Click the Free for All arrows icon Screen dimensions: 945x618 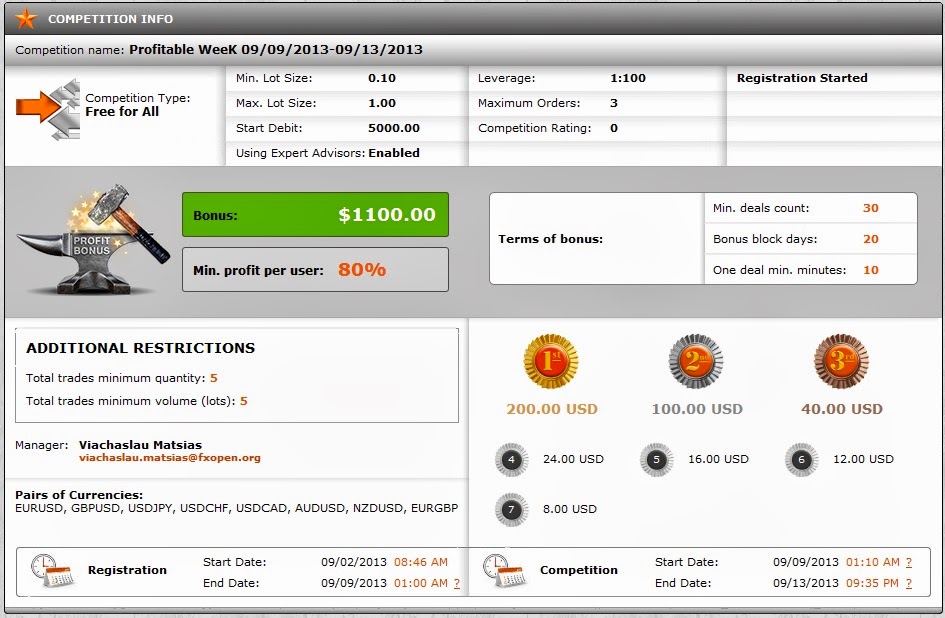click(x=48, y=109)
